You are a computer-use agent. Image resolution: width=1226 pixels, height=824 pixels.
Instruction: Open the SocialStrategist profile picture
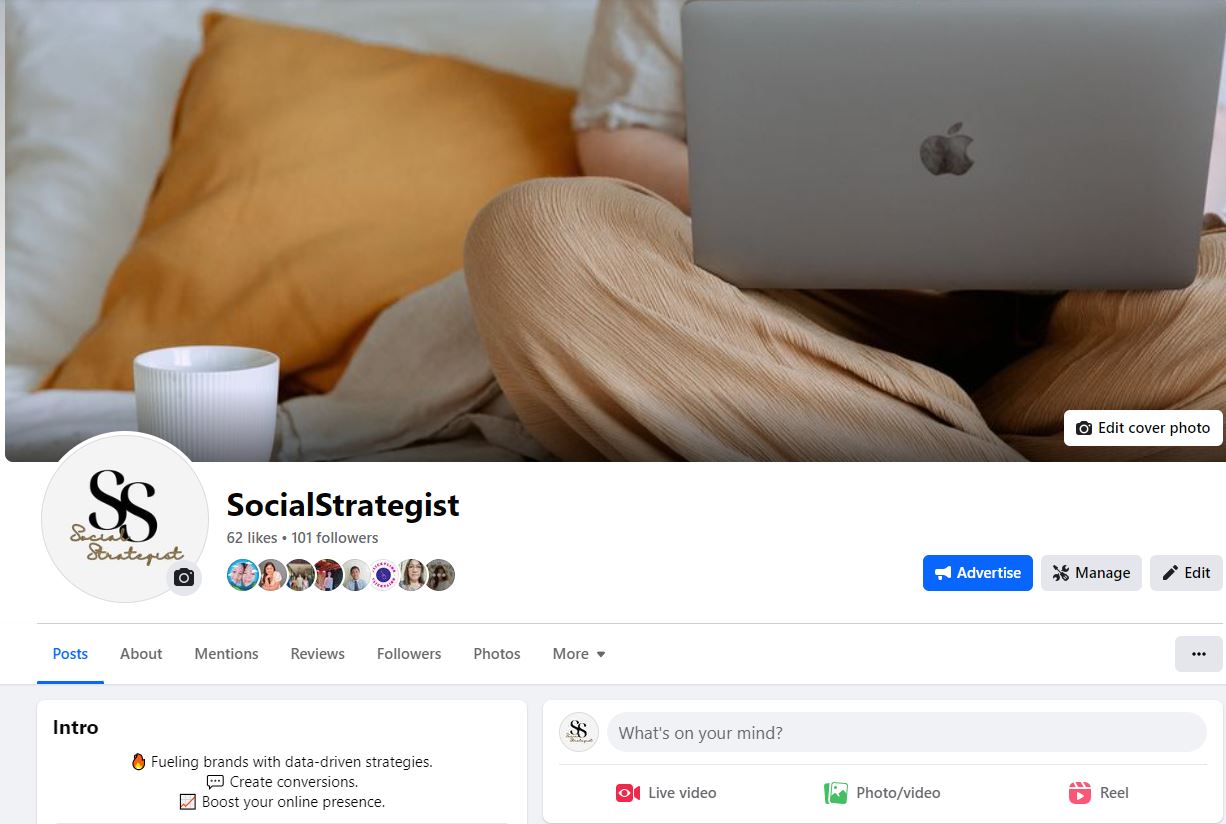click(124, 517)
